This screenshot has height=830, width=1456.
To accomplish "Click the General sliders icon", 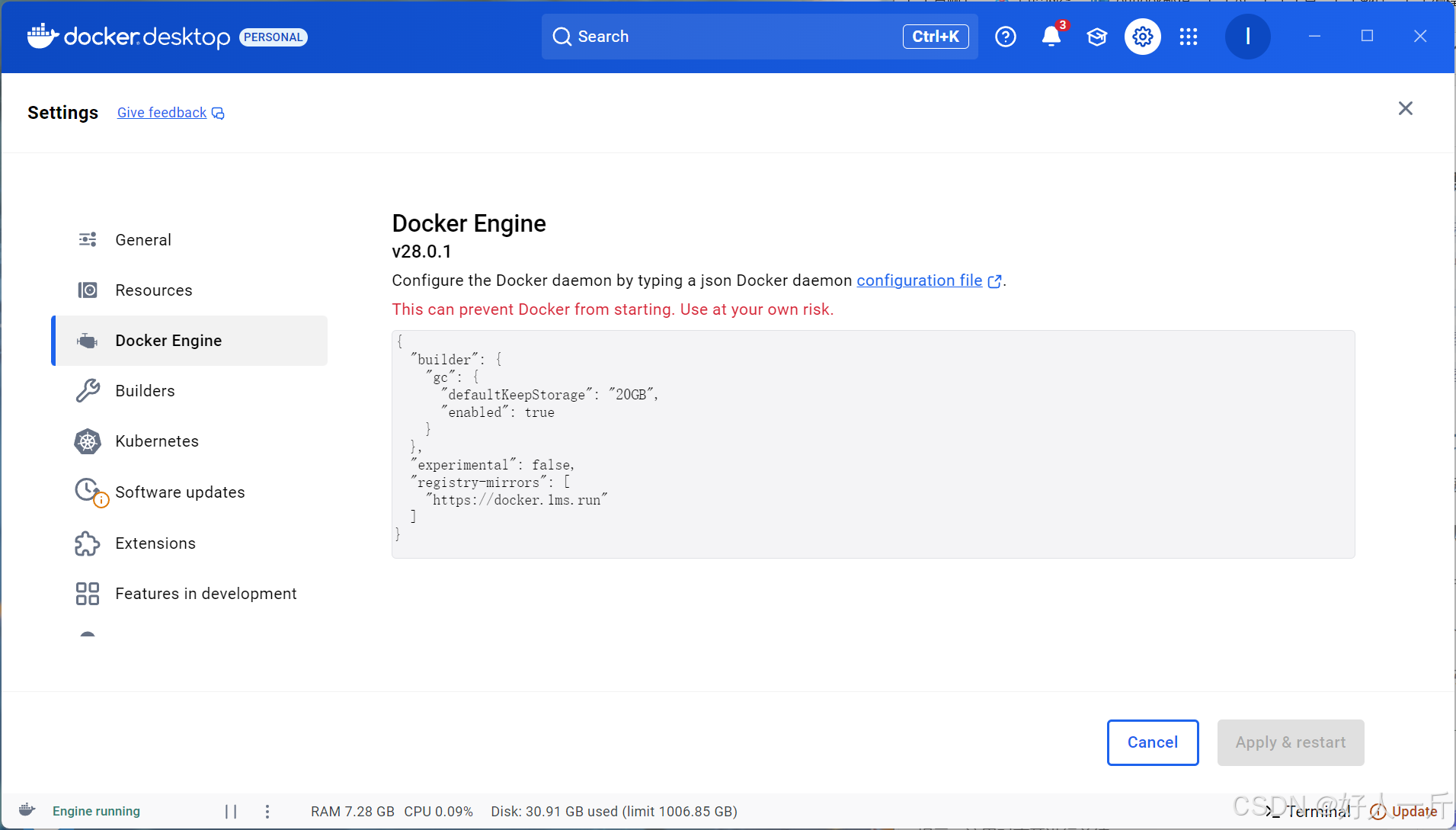I will click(x=88, y=240).
